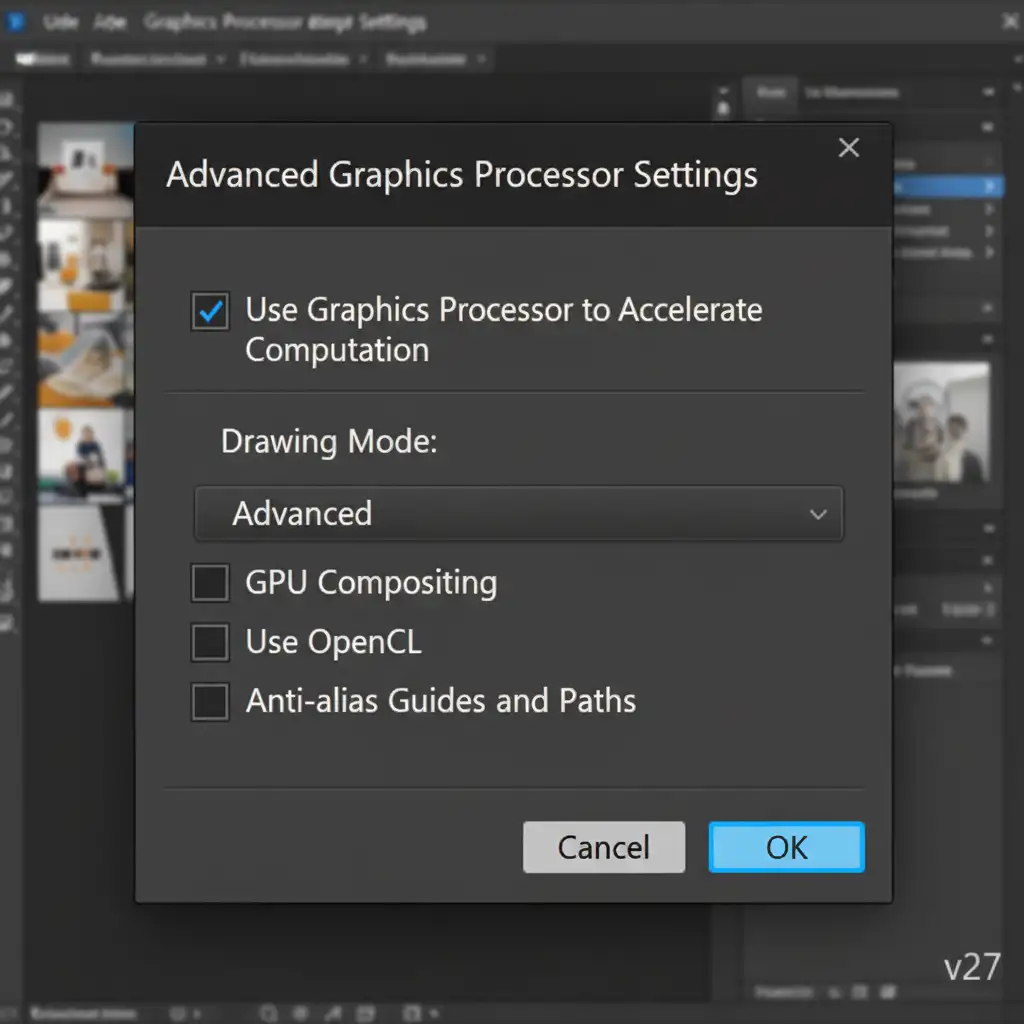Click the chevron arrow in the Drawing Mode combo box
The image size is (1024, 1024).
818,515
